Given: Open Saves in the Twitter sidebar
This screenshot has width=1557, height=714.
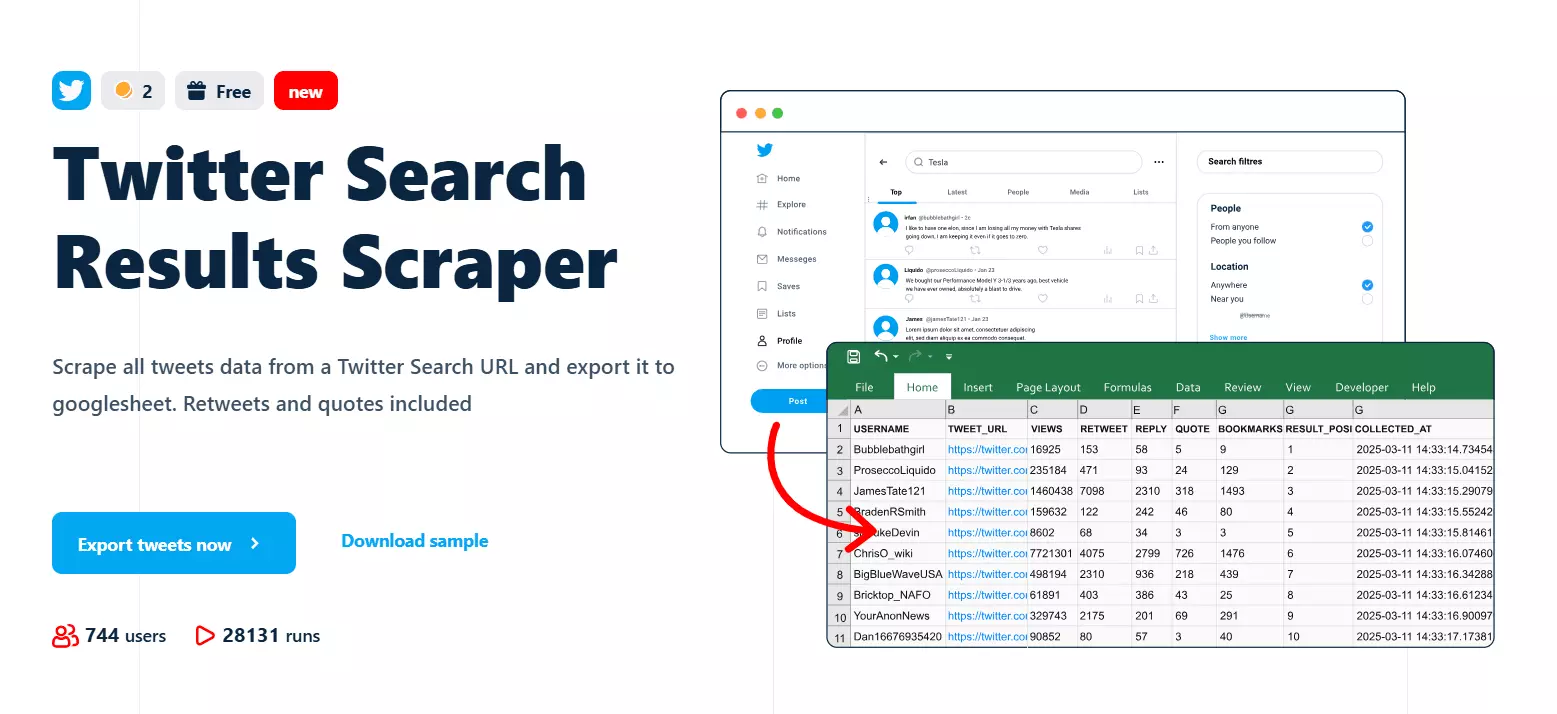Looking at the screenshot, I should (x=779, y=286).
